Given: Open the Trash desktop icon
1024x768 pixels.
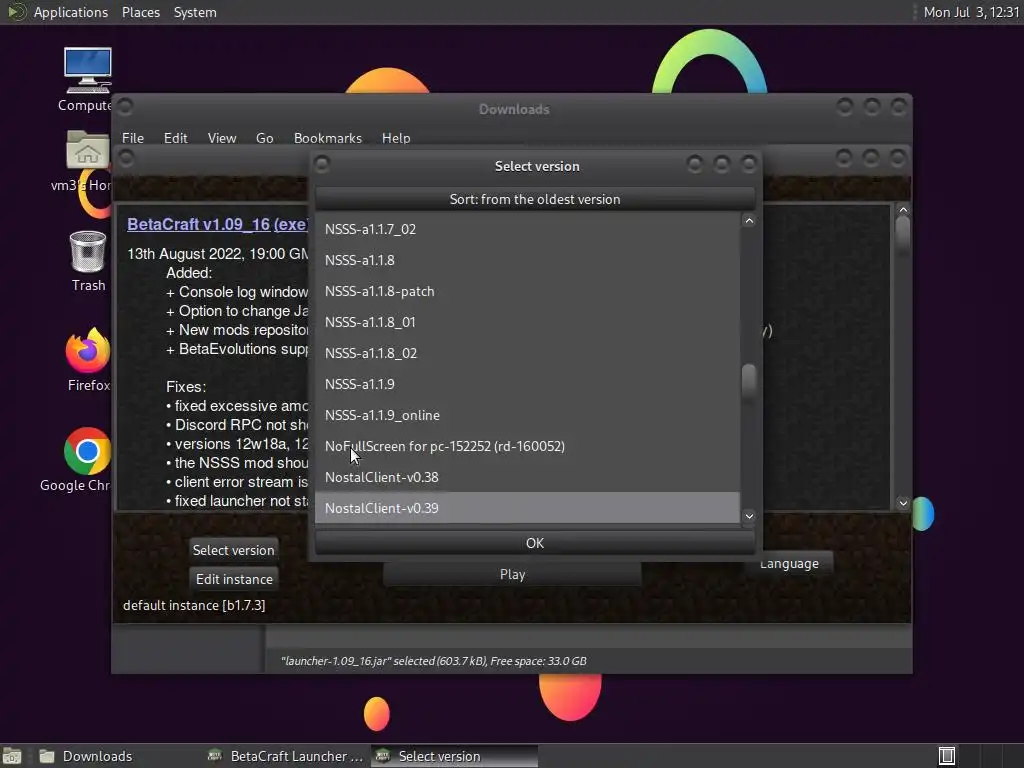Looking at the screenshot, I should [x=88, y=251].
